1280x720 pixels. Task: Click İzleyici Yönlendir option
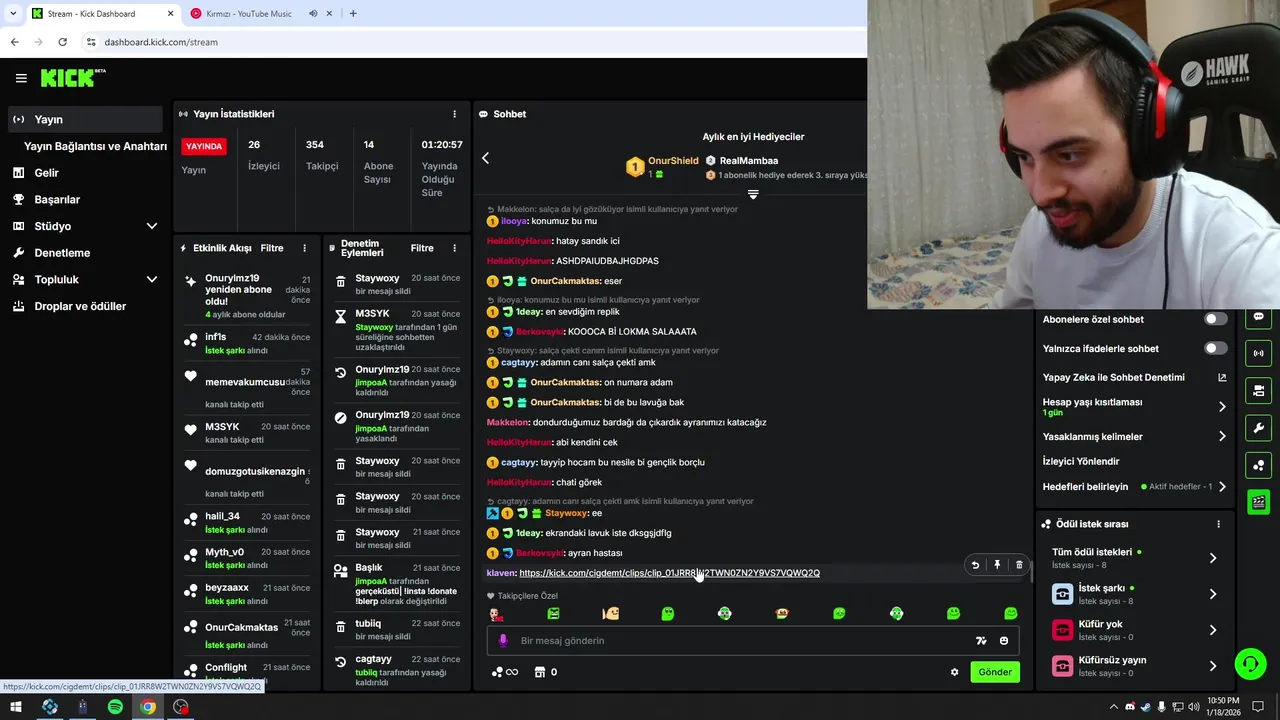pyautogui.click(x=1081, y=462)
